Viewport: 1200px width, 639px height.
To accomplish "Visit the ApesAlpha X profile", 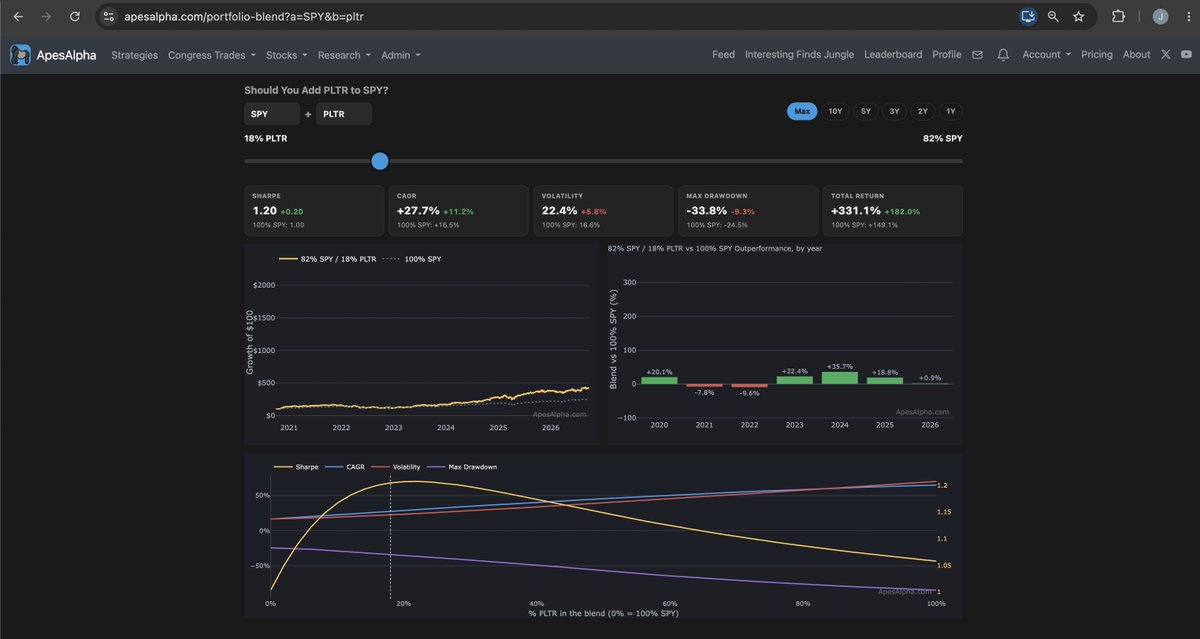I will [1165, 55].
